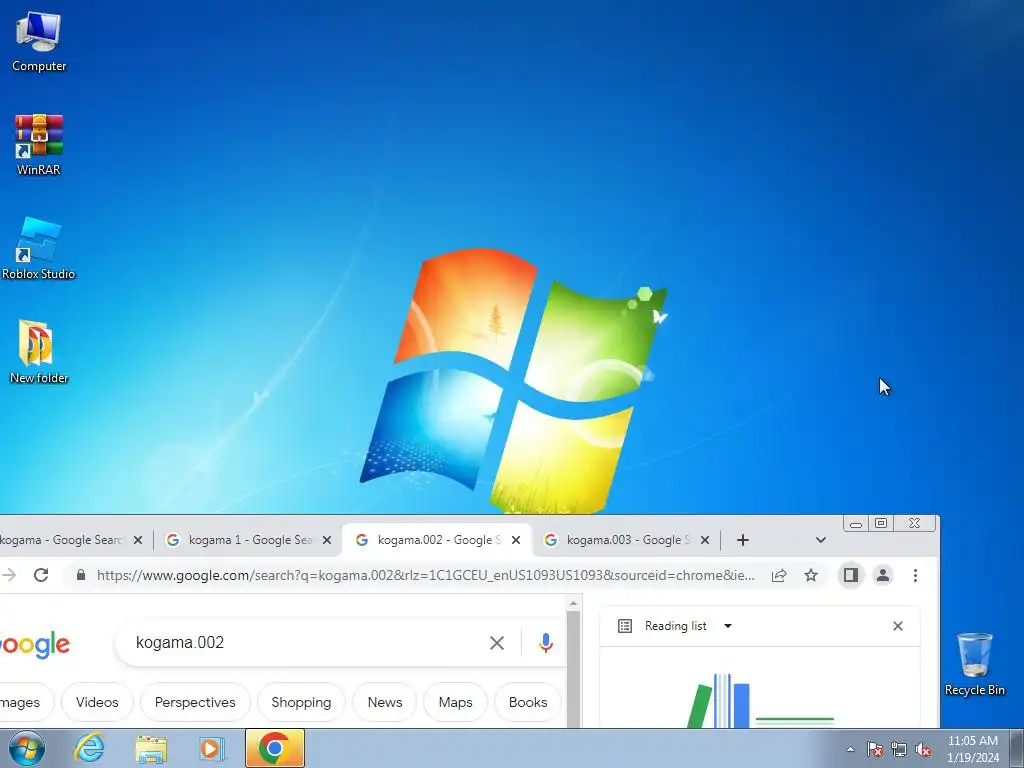Screen dimensions: 1024x768
Task: Filter results by Shopping
Action: [301, 702]
